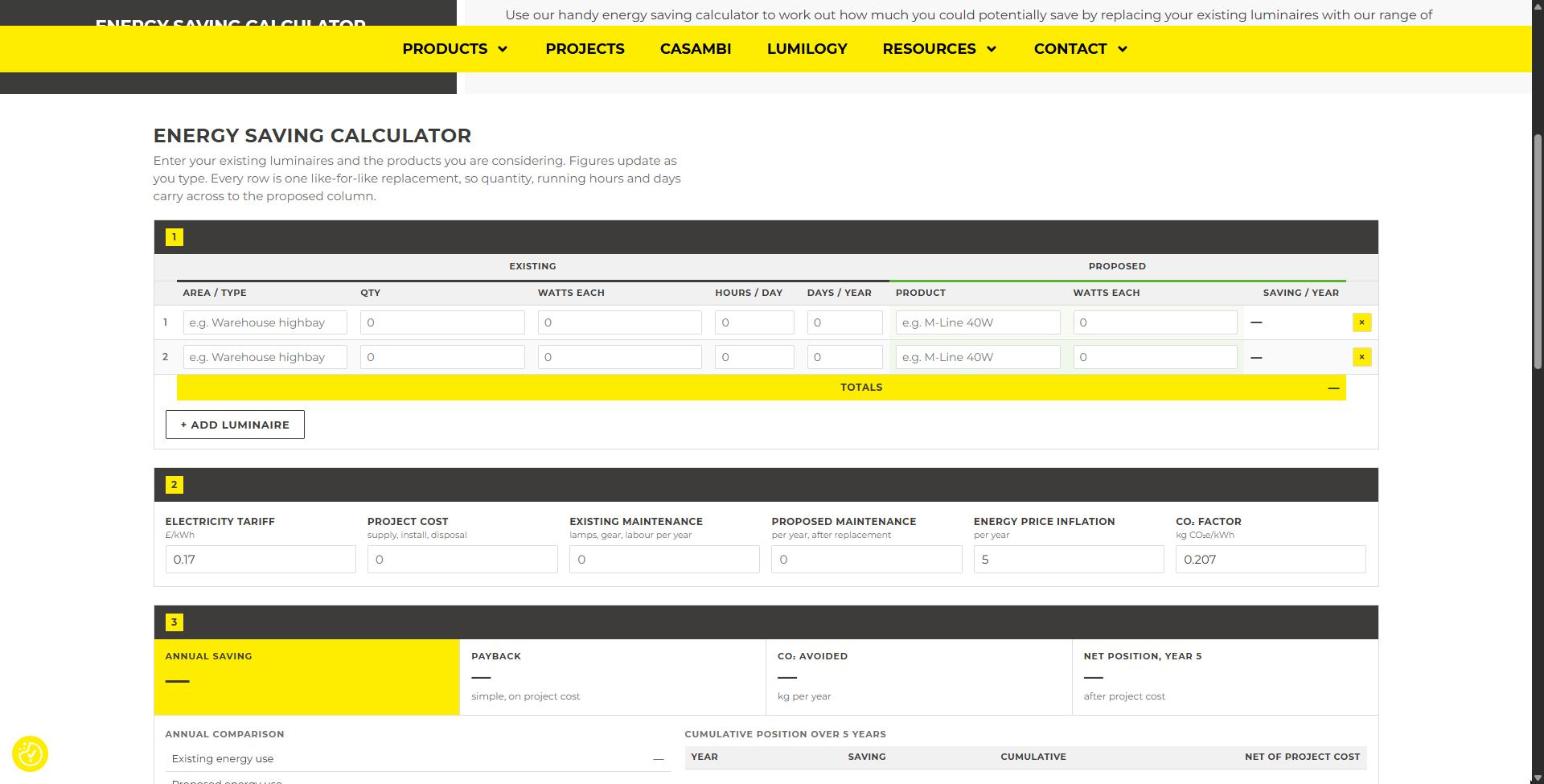Select proposed Watts Each field in row 1
The width and height of the screenshot is (1544, 784).
(x=1156, y=322)
